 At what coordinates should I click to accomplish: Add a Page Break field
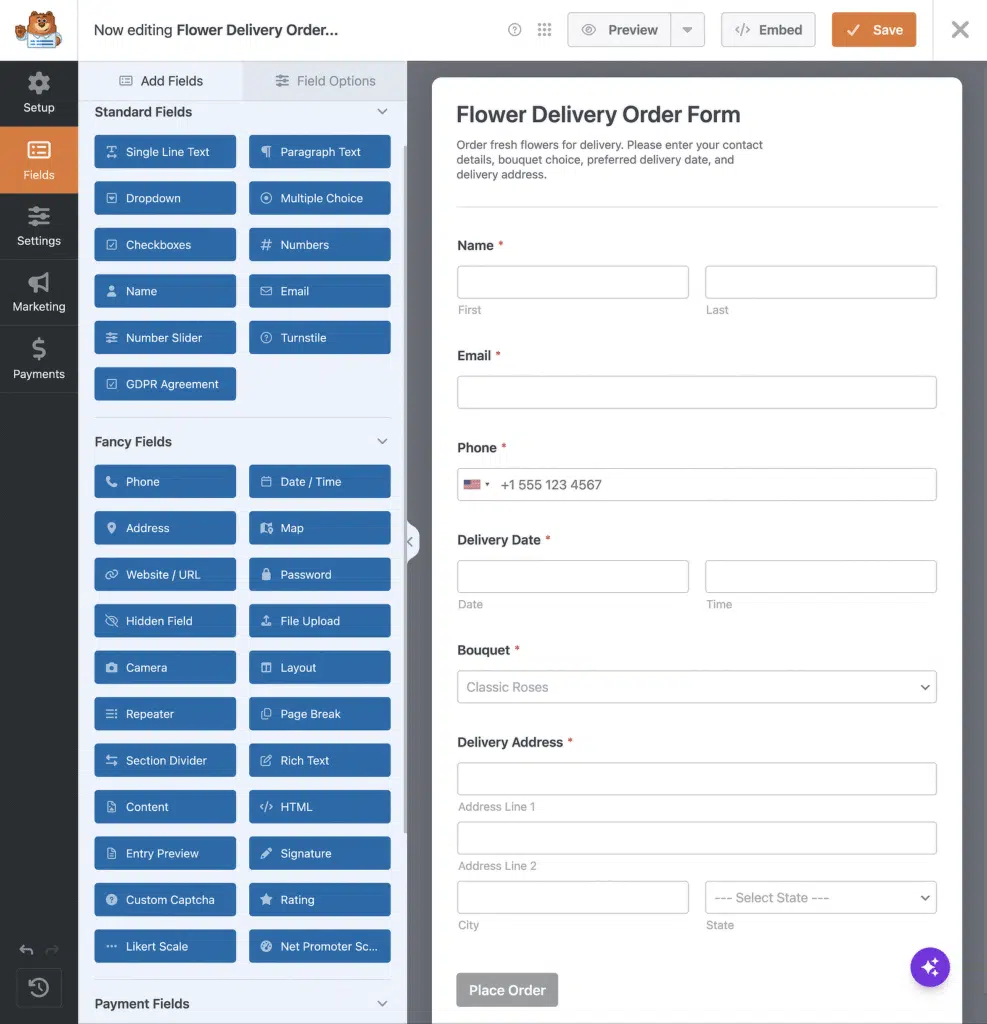[319, 714]
